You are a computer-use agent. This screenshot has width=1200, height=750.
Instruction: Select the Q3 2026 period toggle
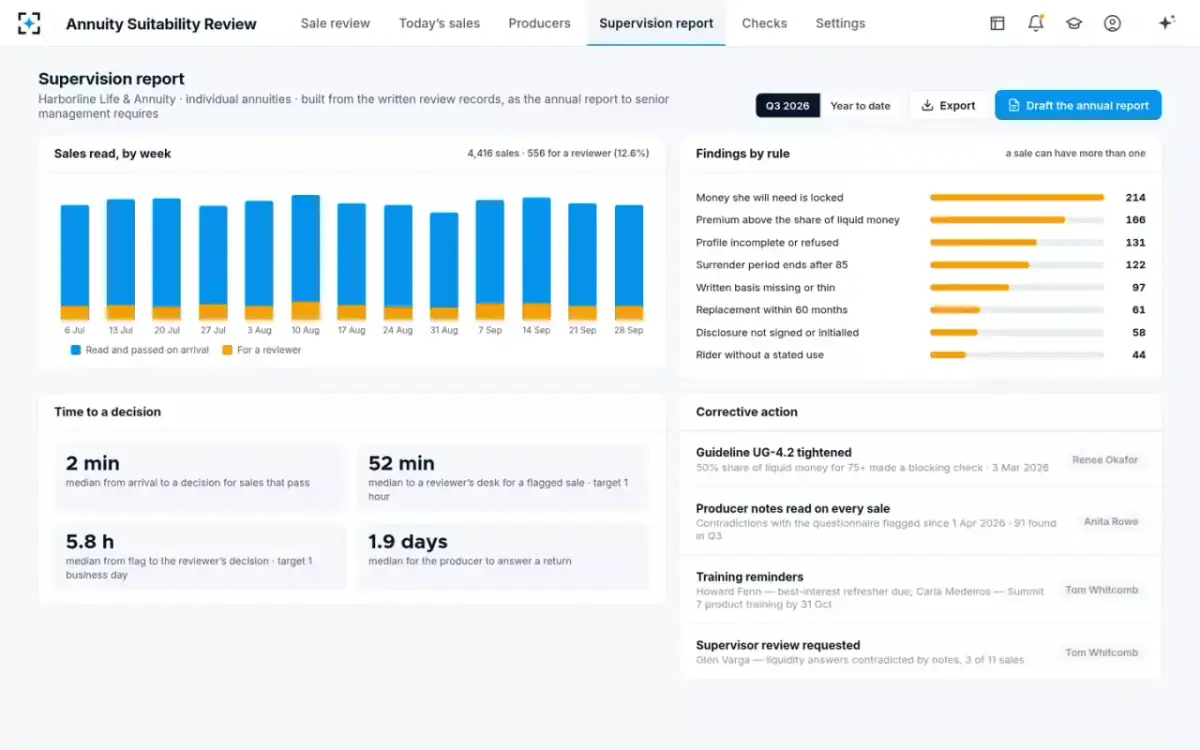pyautogui.click(x=788, y=106)
